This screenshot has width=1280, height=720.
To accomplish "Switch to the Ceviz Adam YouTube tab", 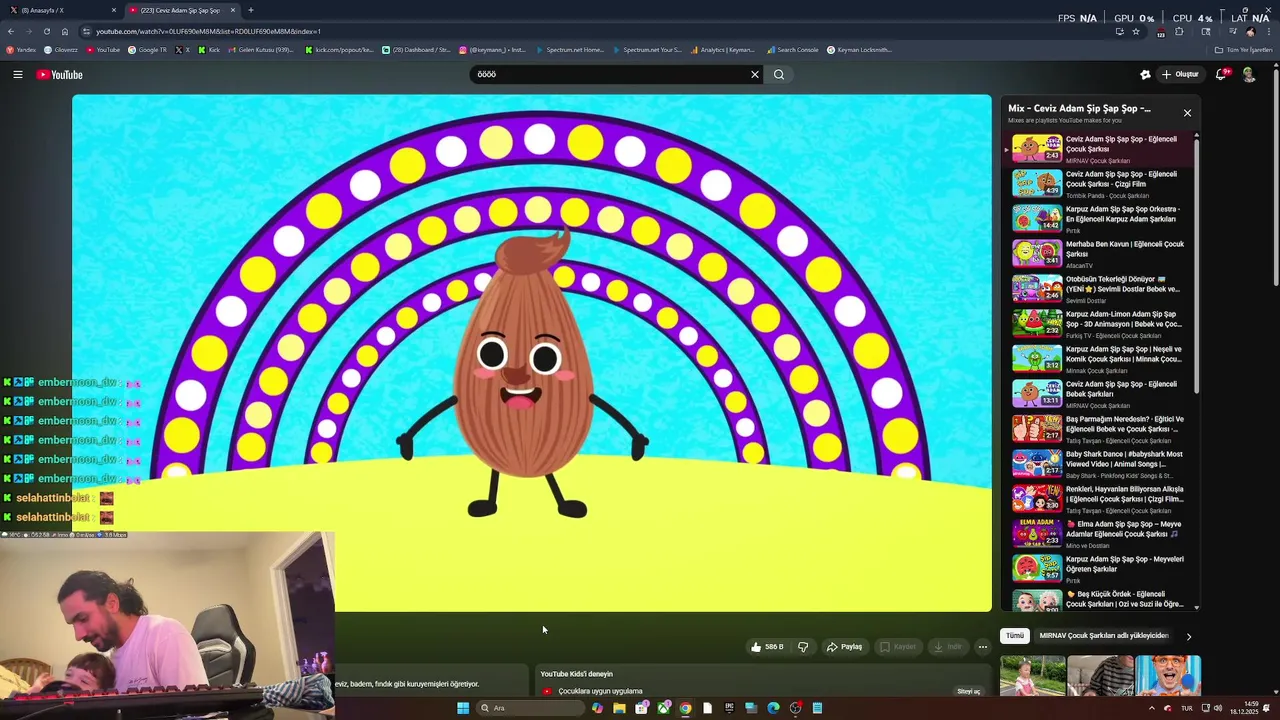I will [182, 10].
